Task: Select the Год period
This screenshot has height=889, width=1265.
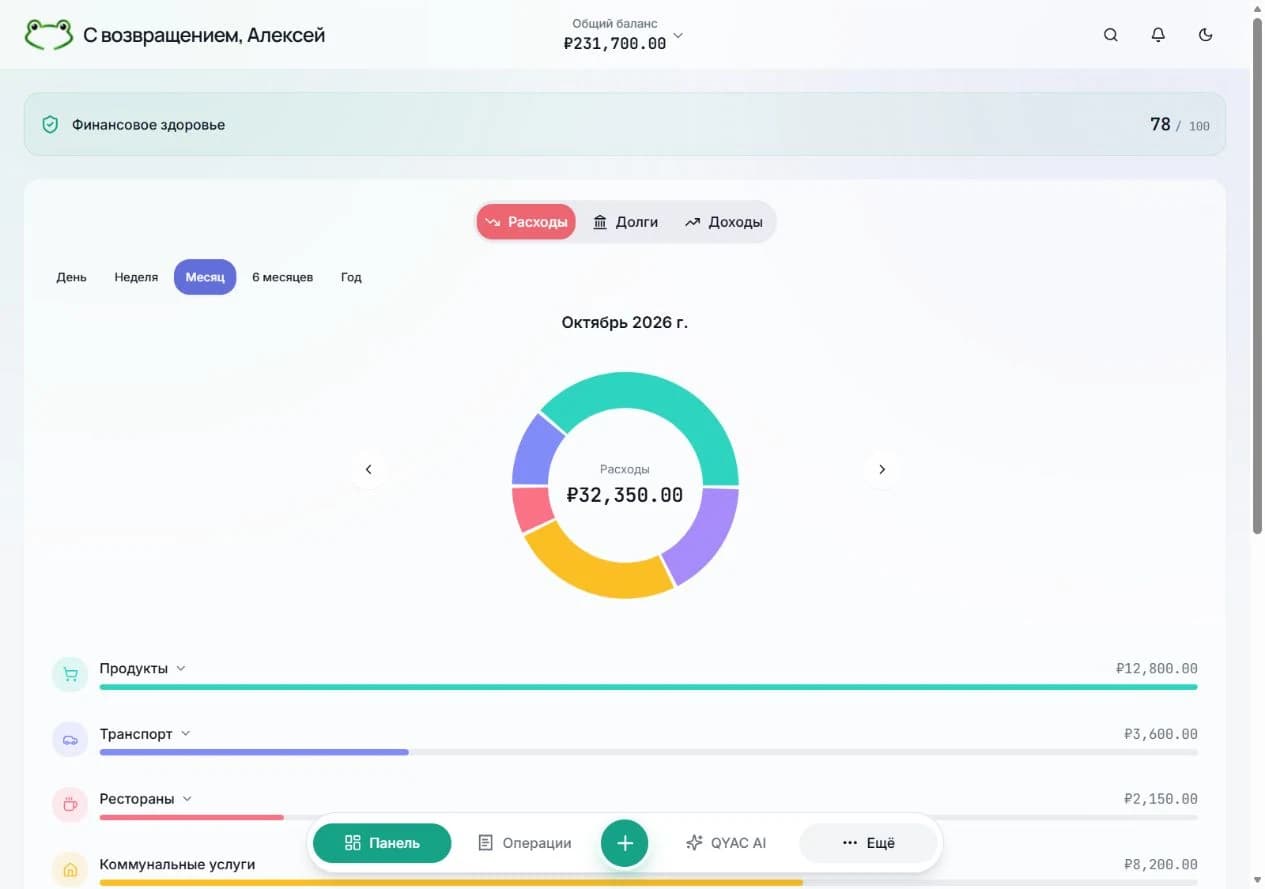Action: [351, 277]
